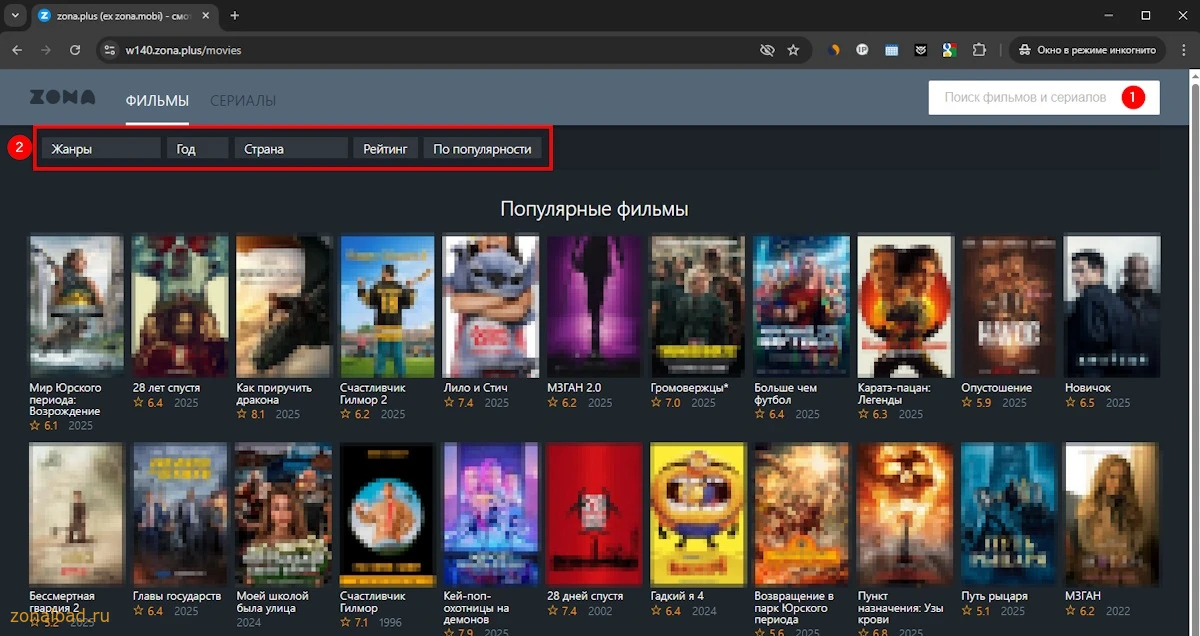Screen dimensions: 1200x636
Task: Go back using browser back arrow
Action: coord(17,50)
